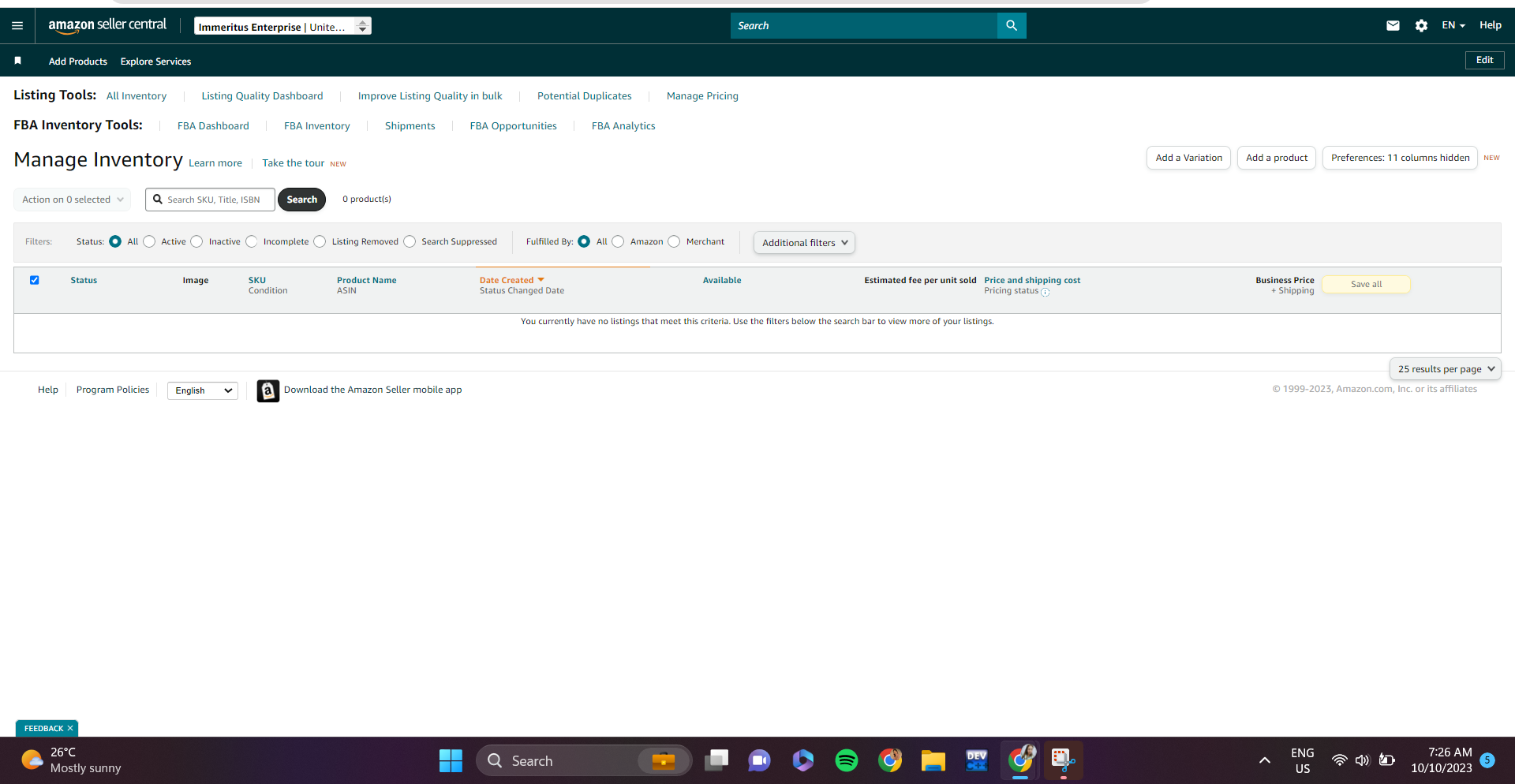Open Manage Pricing
This screenshot has width=1515, height=784.
(702, 96)
